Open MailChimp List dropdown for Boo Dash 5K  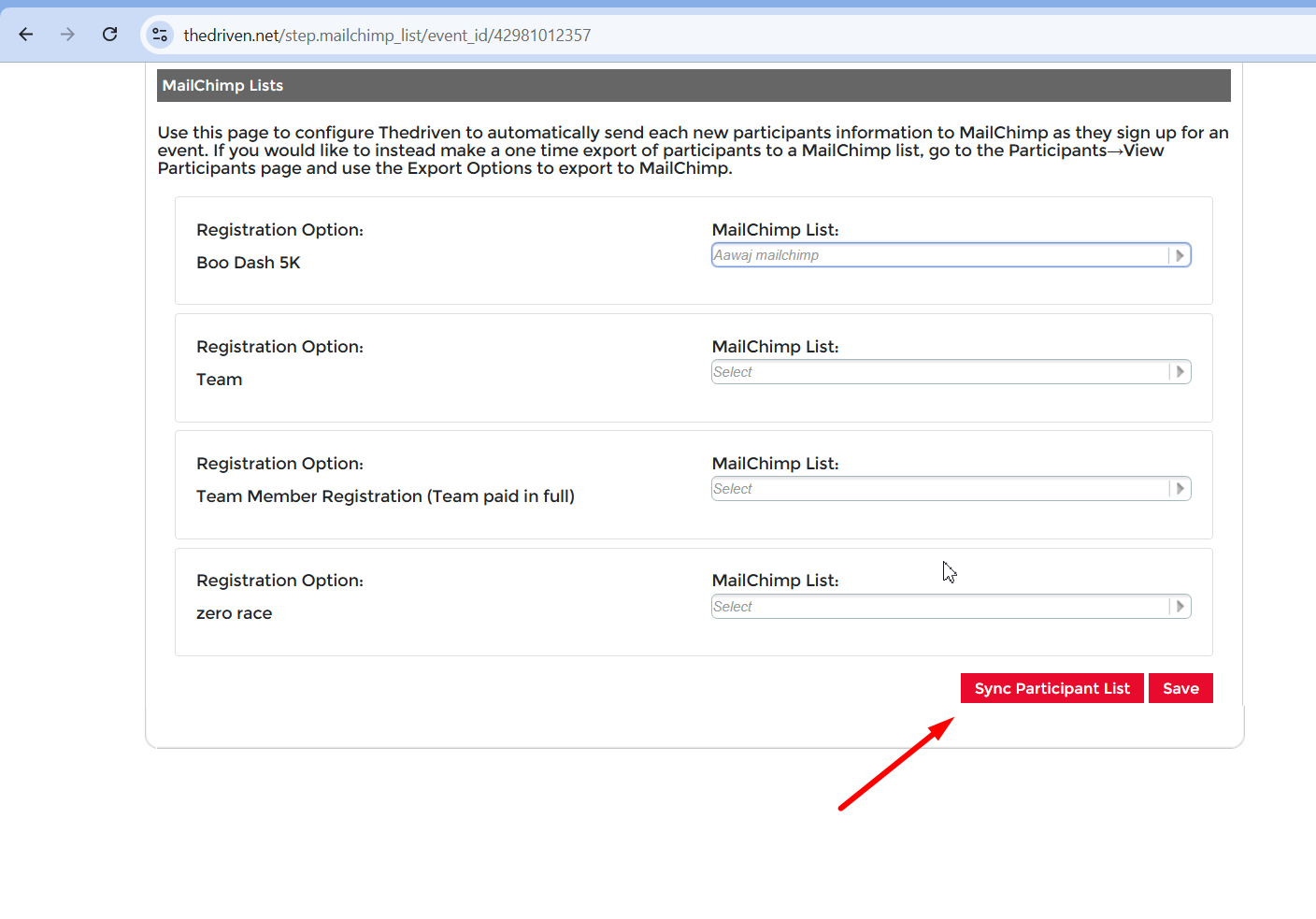tap(951, 255)
